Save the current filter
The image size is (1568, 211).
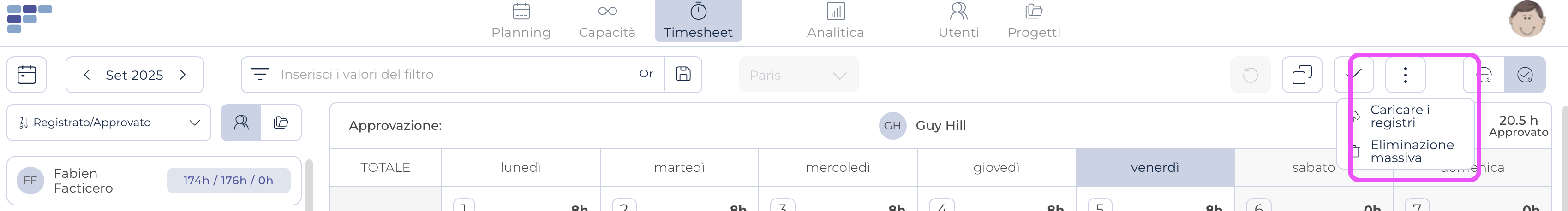tap(683, 74)
